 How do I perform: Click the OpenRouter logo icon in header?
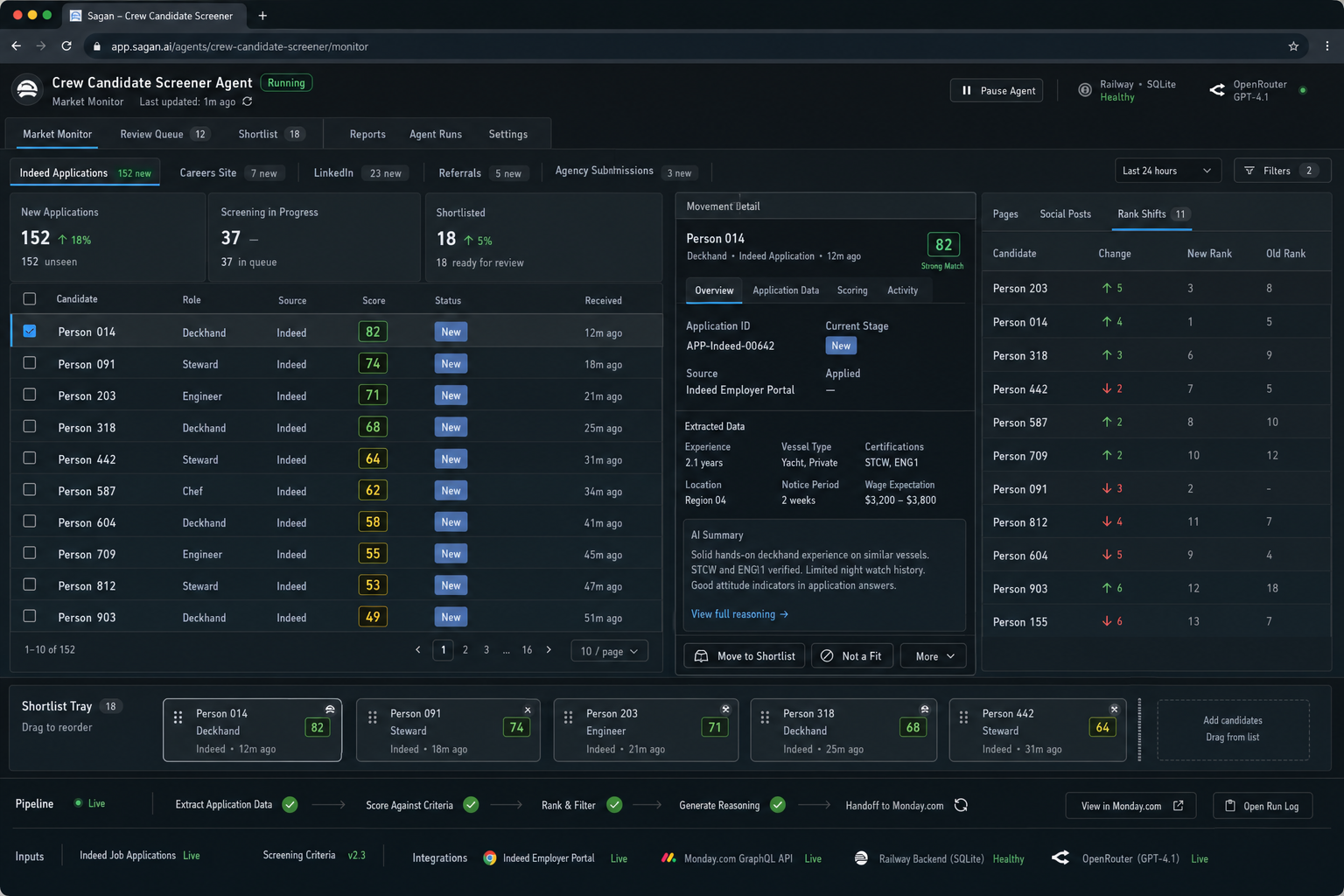[1217, 90]
